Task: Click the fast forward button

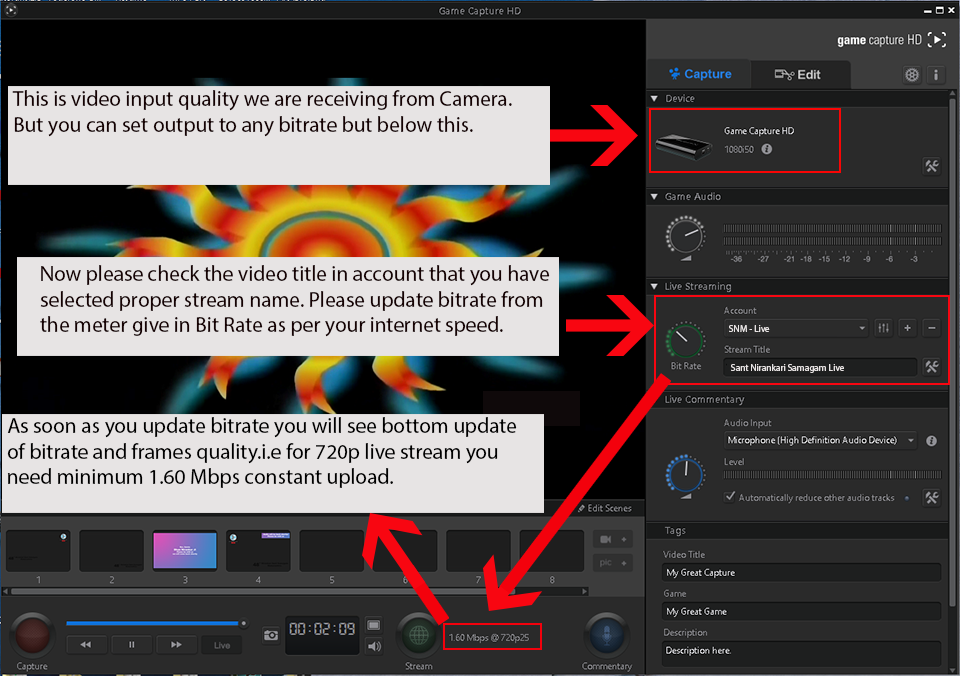Action: 176,645
